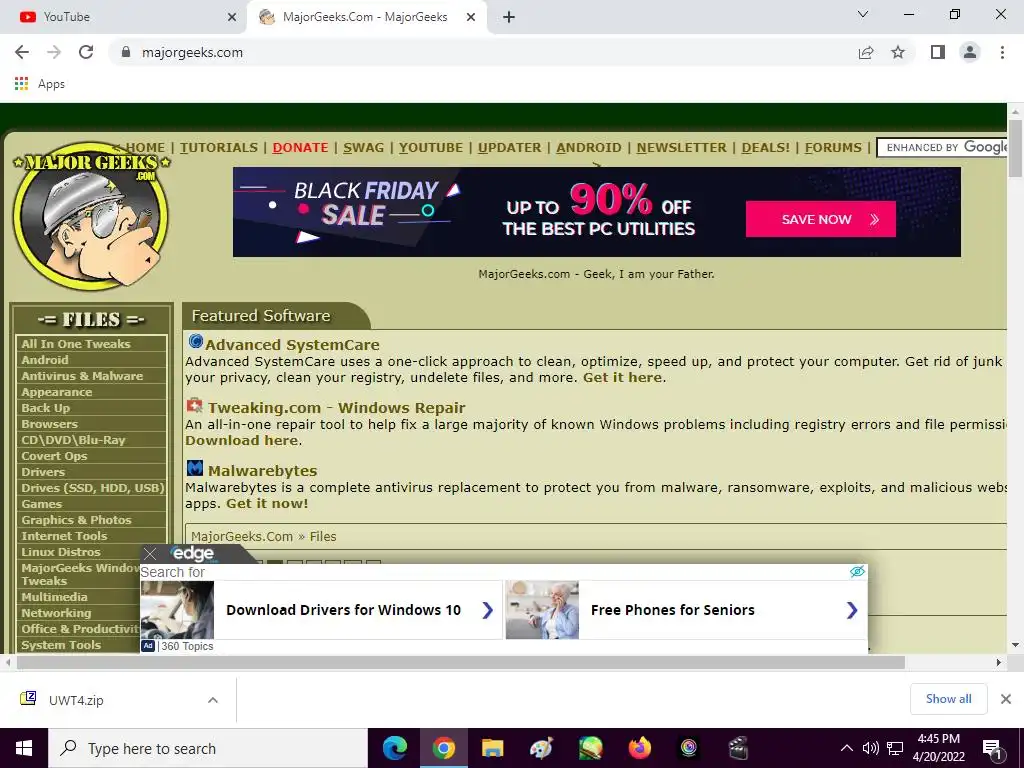Viewport: 1024px width, 768px height.
Task: Click the Malwarebytes icon
Action: [195, 468]
